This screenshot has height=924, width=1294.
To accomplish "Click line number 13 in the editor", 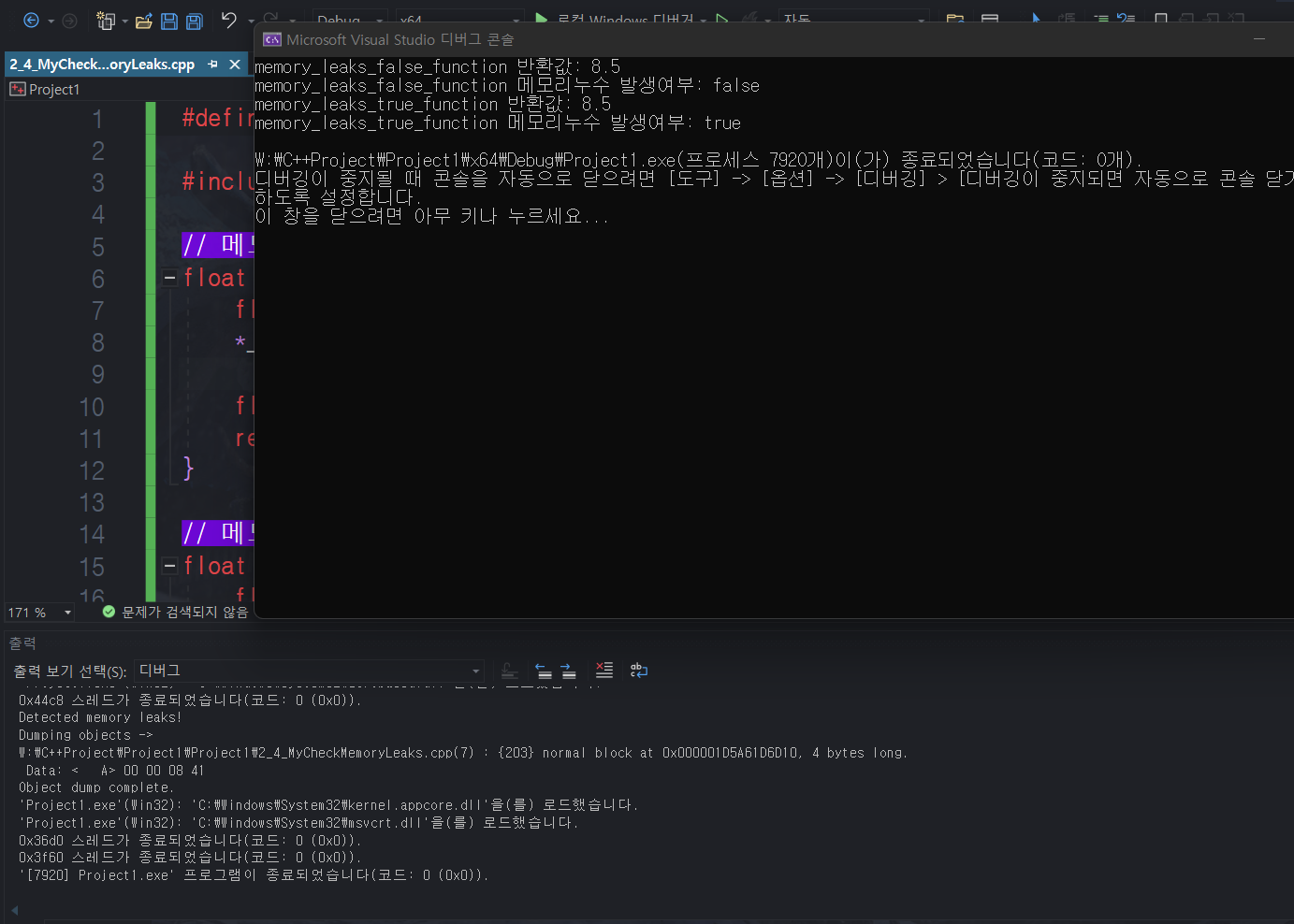I will [92, 503].
